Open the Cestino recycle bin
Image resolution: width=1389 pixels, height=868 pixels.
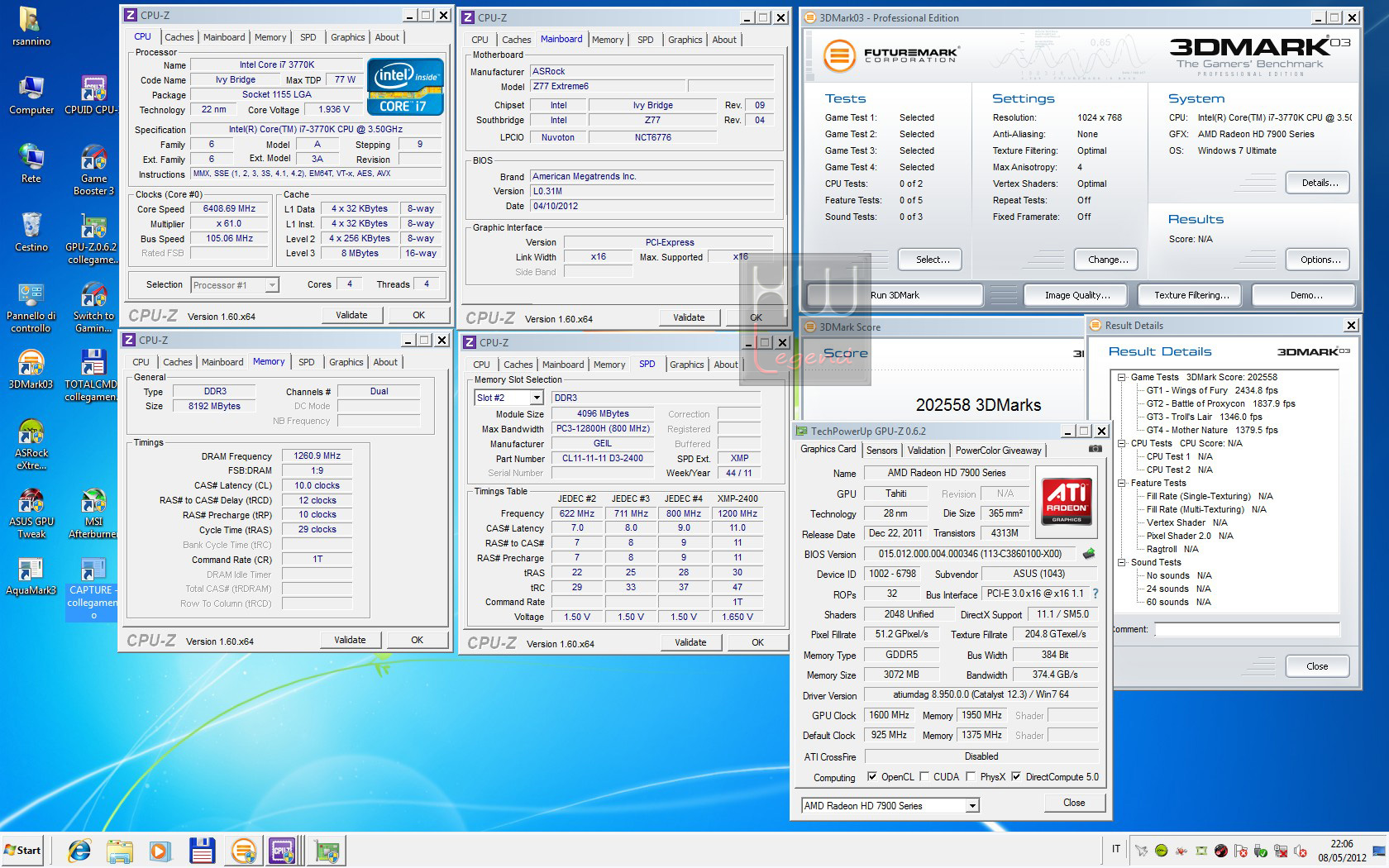[31, 231]
